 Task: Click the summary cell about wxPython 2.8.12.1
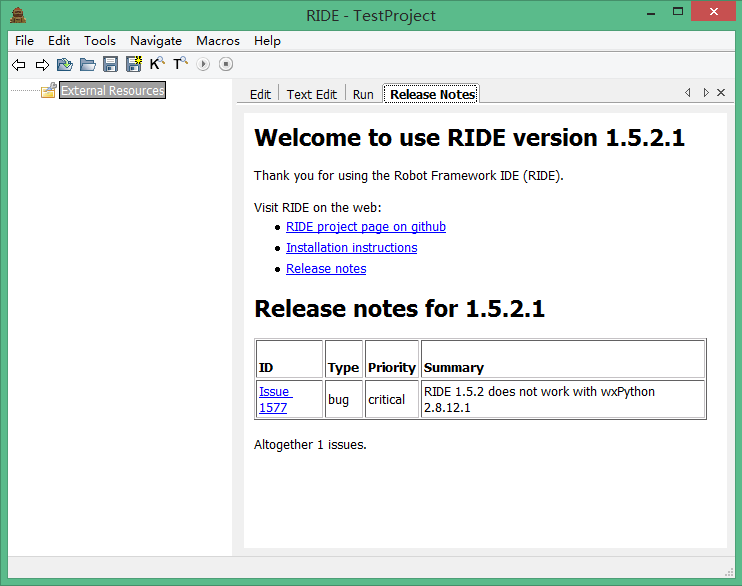tap(563, 400)
